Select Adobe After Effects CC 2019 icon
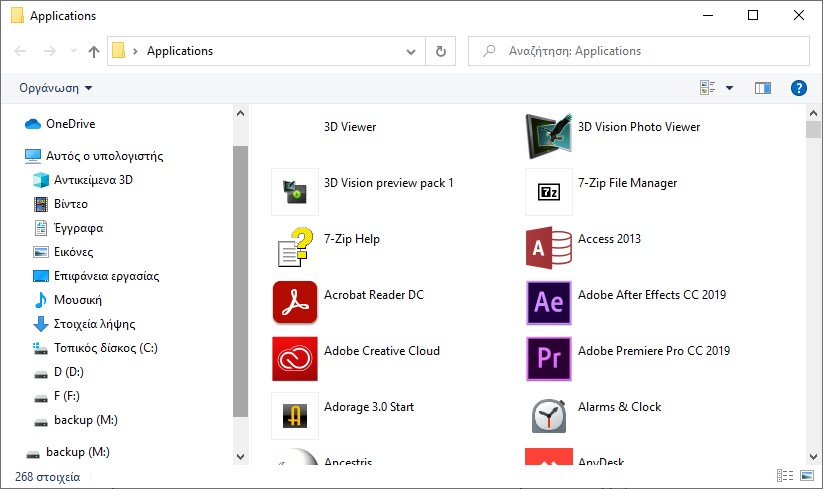This screenshot has width=823, height=489. (548, 303)
